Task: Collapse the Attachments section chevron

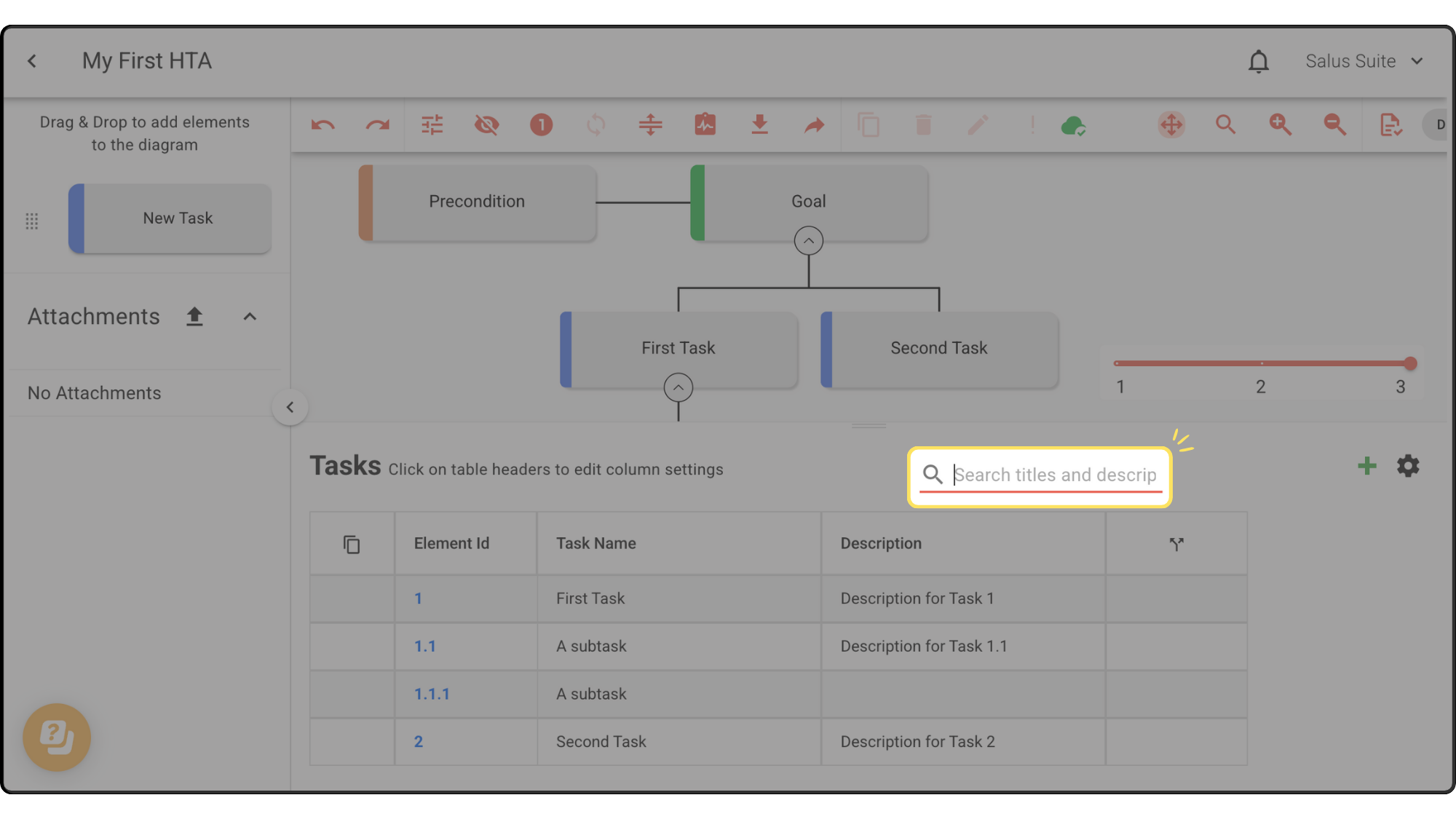Action: tap(250, 317)
